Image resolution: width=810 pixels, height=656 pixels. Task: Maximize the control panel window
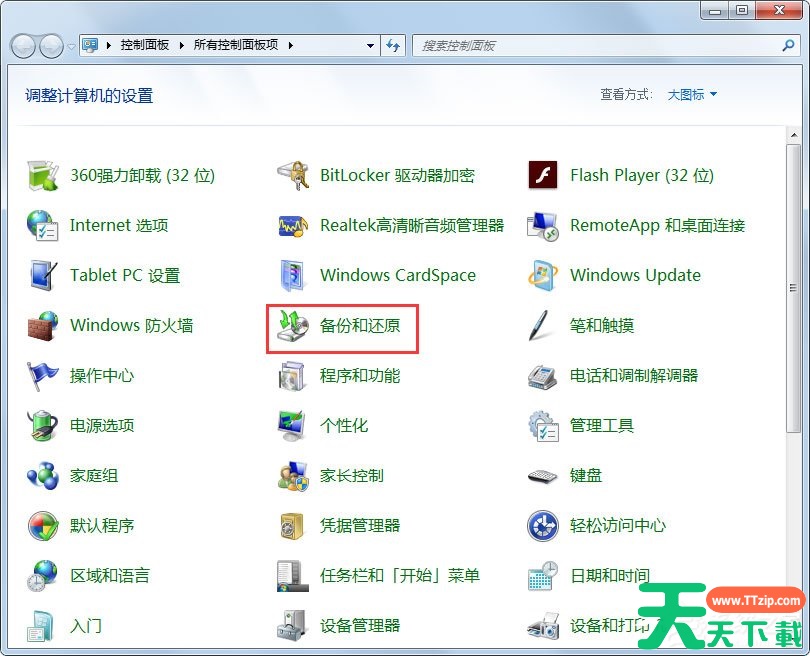(x=742, y=10)
